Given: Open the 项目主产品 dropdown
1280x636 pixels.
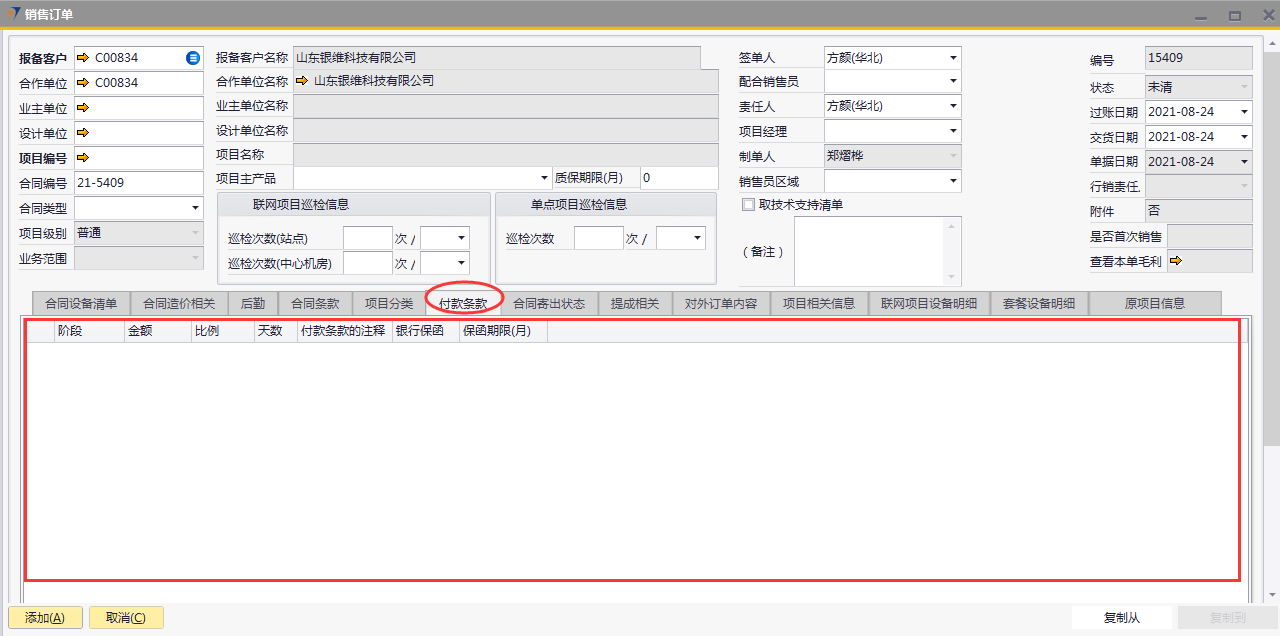Looking at the screenshot, I should pos(545,178).
